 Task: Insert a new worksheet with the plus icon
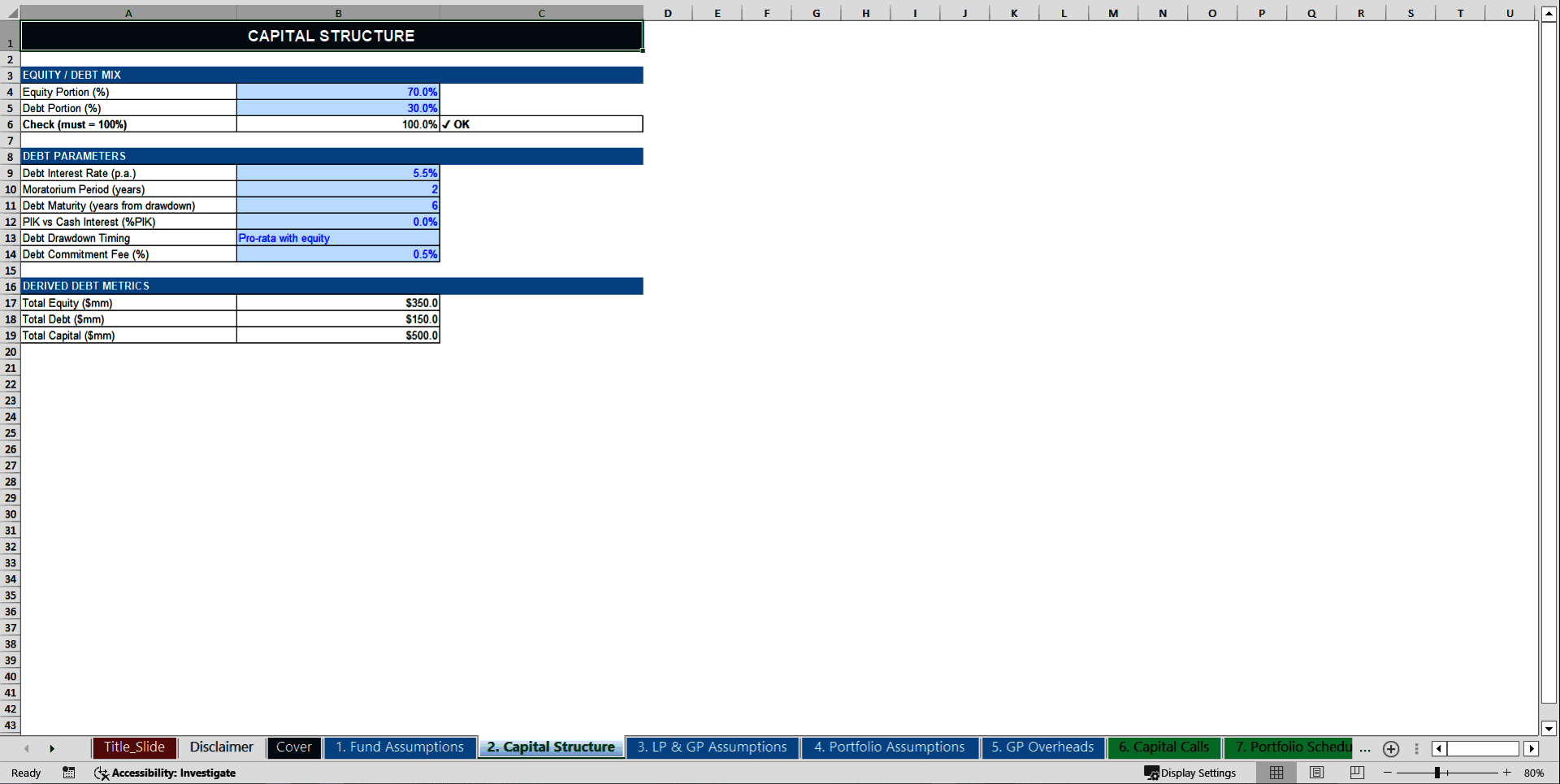tap(1390, 749)
